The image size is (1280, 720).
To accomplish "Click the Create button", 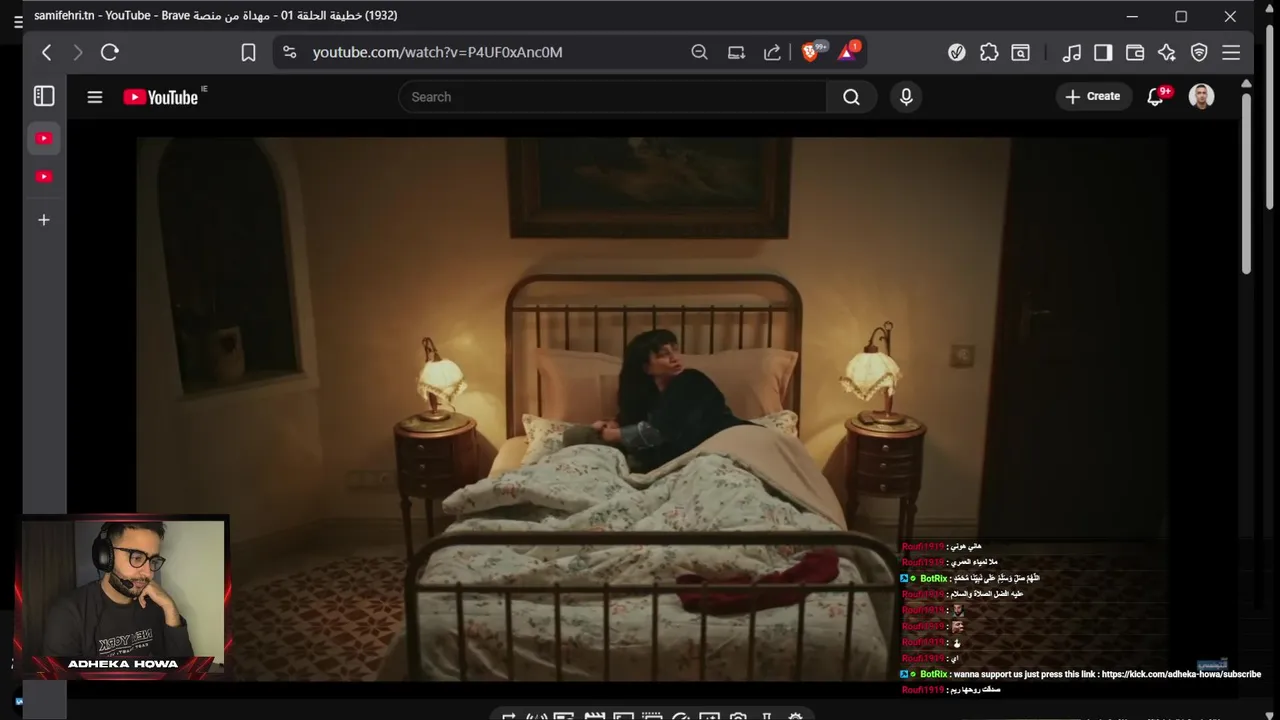I will pyautogui.click(x=1093, y=96).
